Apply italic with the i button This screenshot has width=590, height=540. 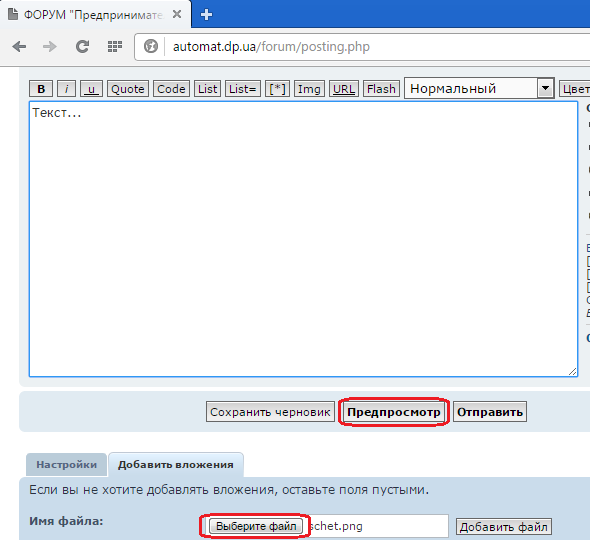click(67, 89)
